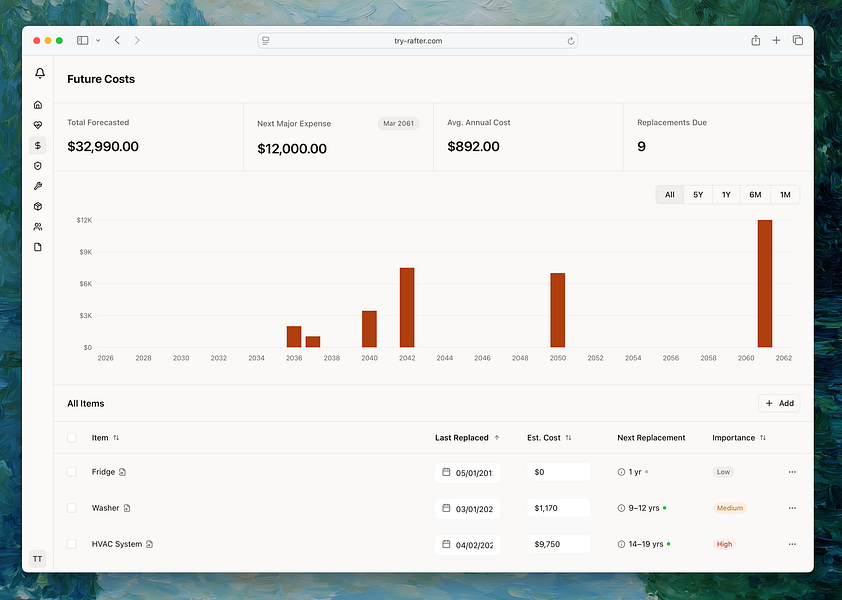
Task: Click the info icon next to 14–19 yrs
Action: 621,544
